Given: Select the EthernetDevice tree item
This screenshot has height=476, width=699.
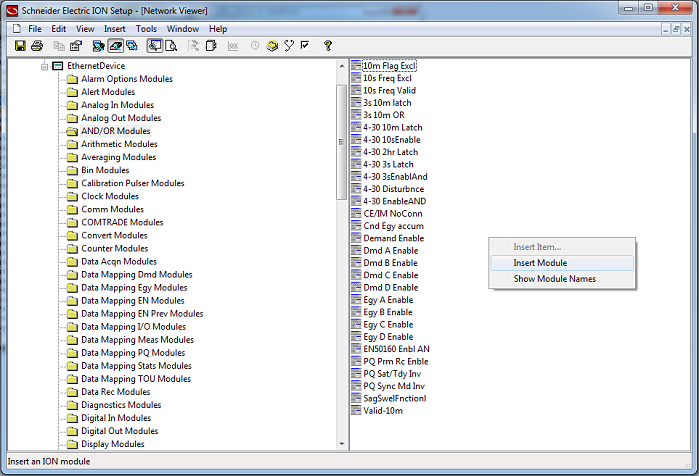Looking at the screenshot, I should click(96, 66).
